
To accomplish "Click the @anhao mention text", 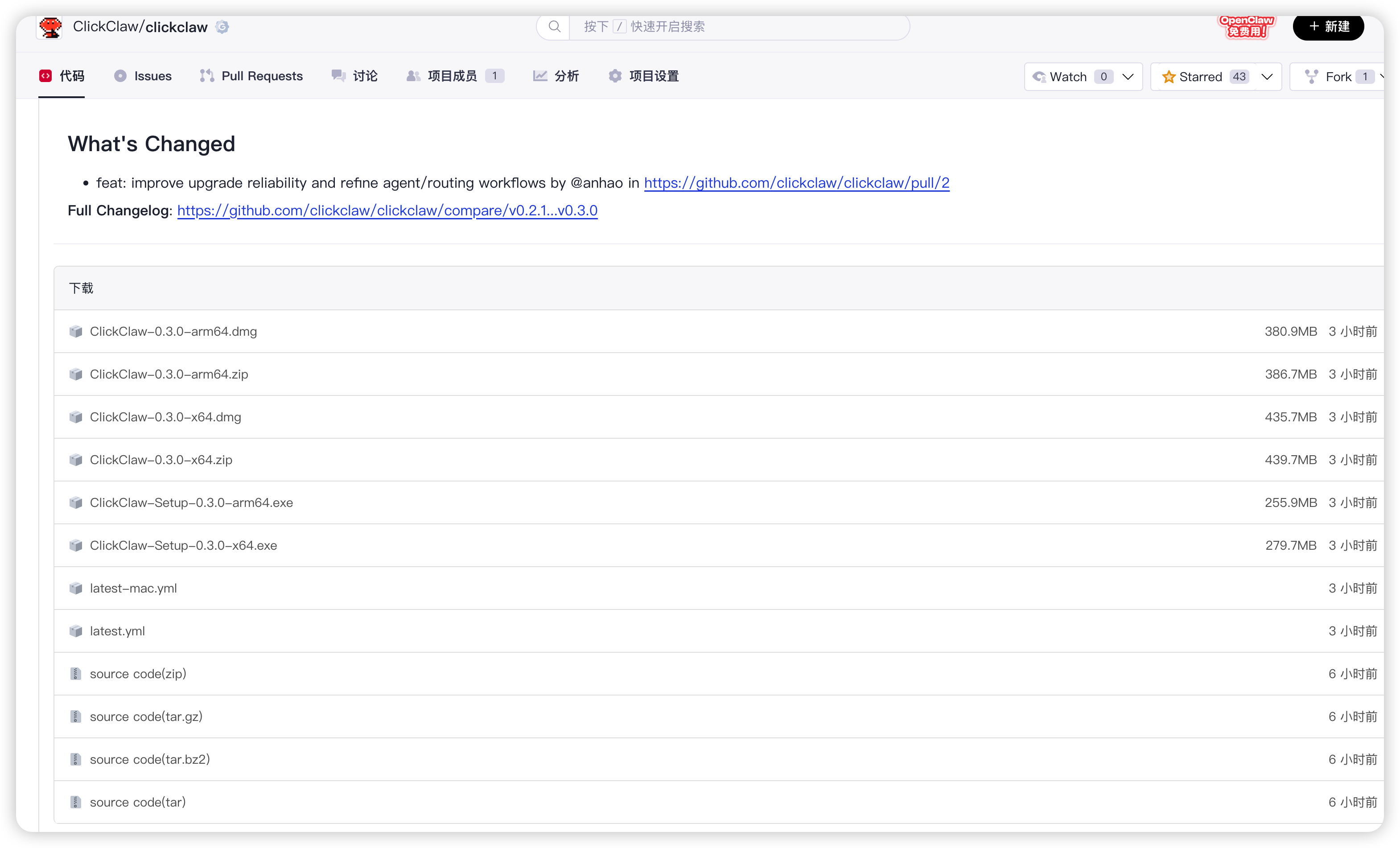I will point(597,183).
